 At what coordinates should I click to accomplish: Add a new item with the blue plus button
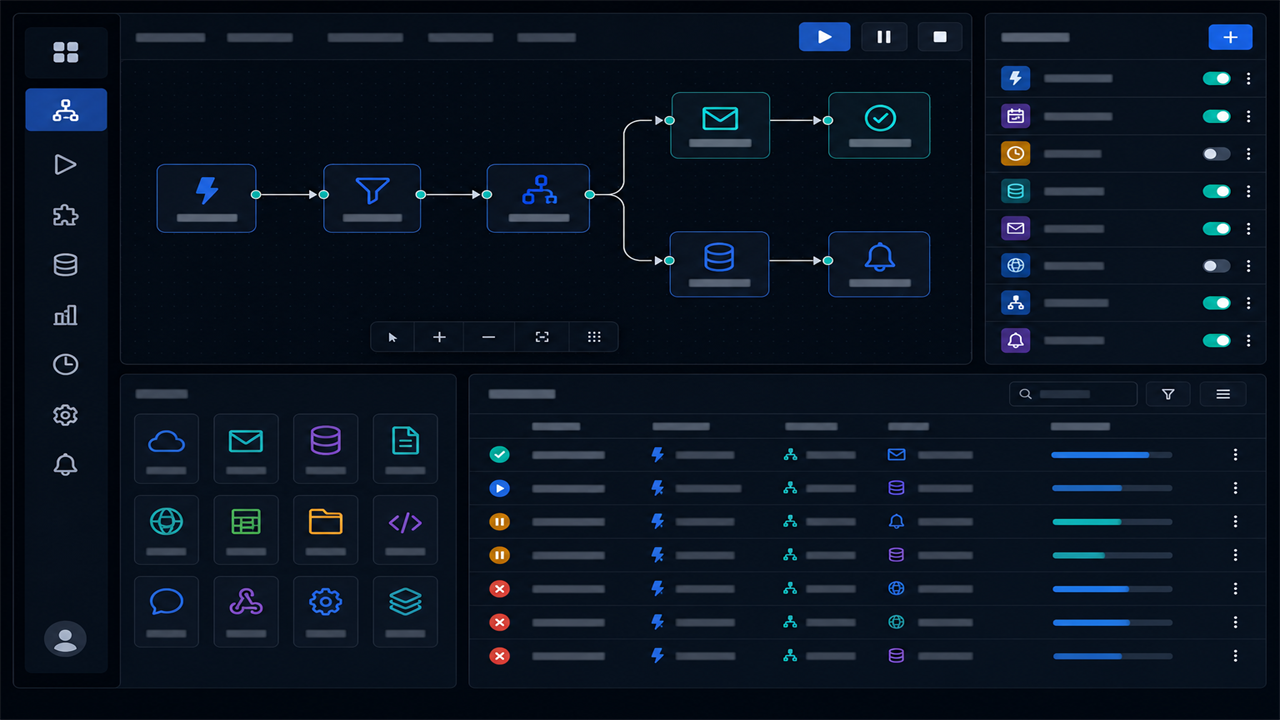click(1230, 37)
